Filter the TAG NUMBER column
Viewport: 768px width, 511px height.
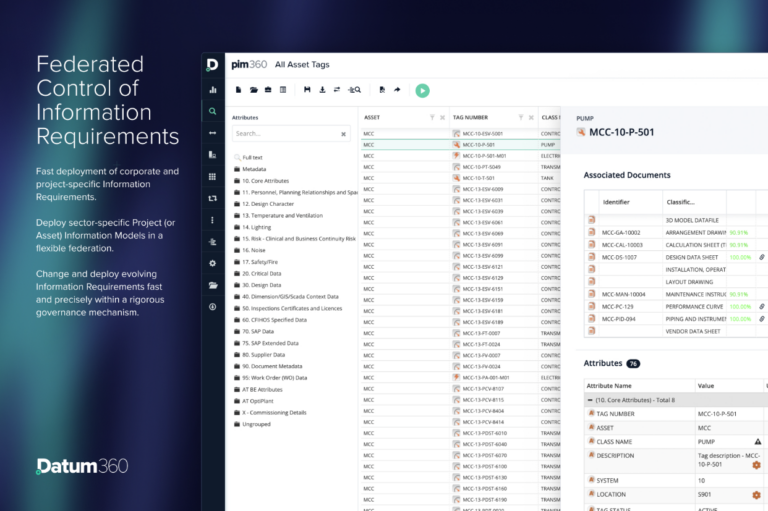tap(521, 118)
